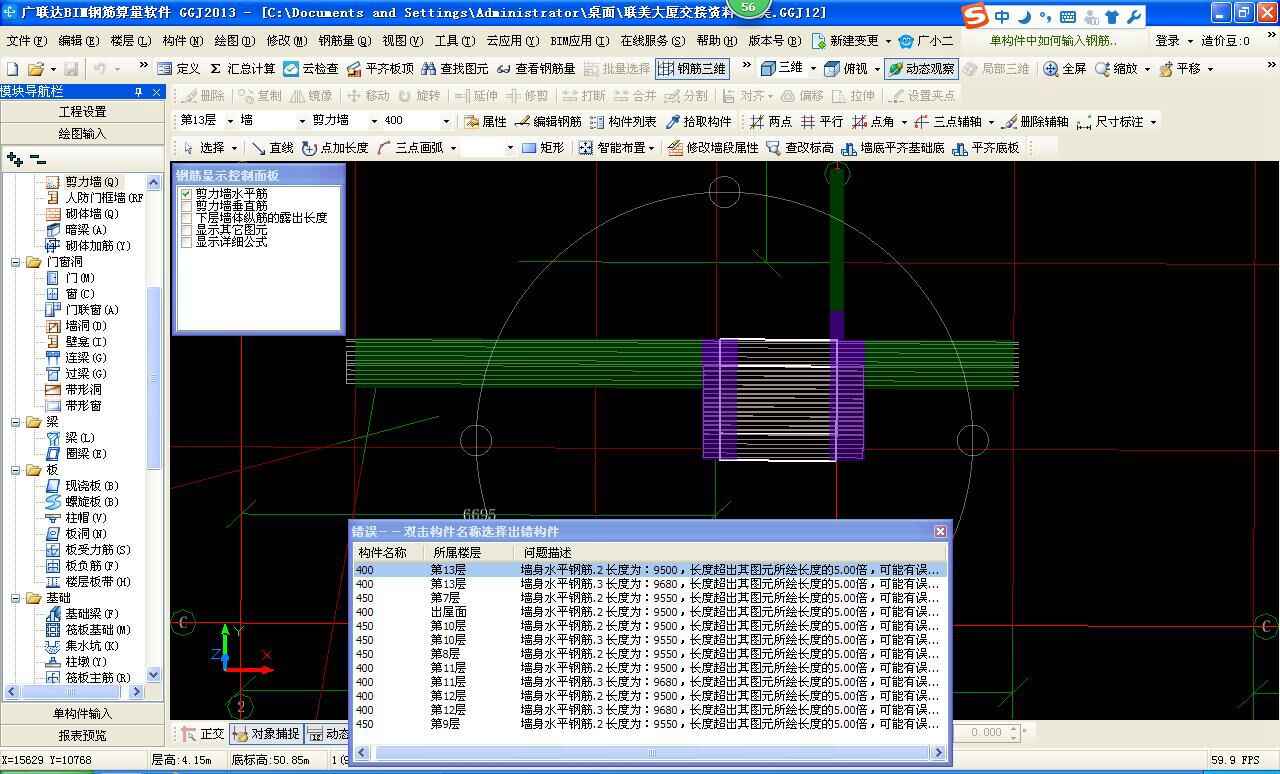Viewport: 1280px width, 774px height.
Task: Open the 楼层(L) menu
Action: tap(130, 41)
